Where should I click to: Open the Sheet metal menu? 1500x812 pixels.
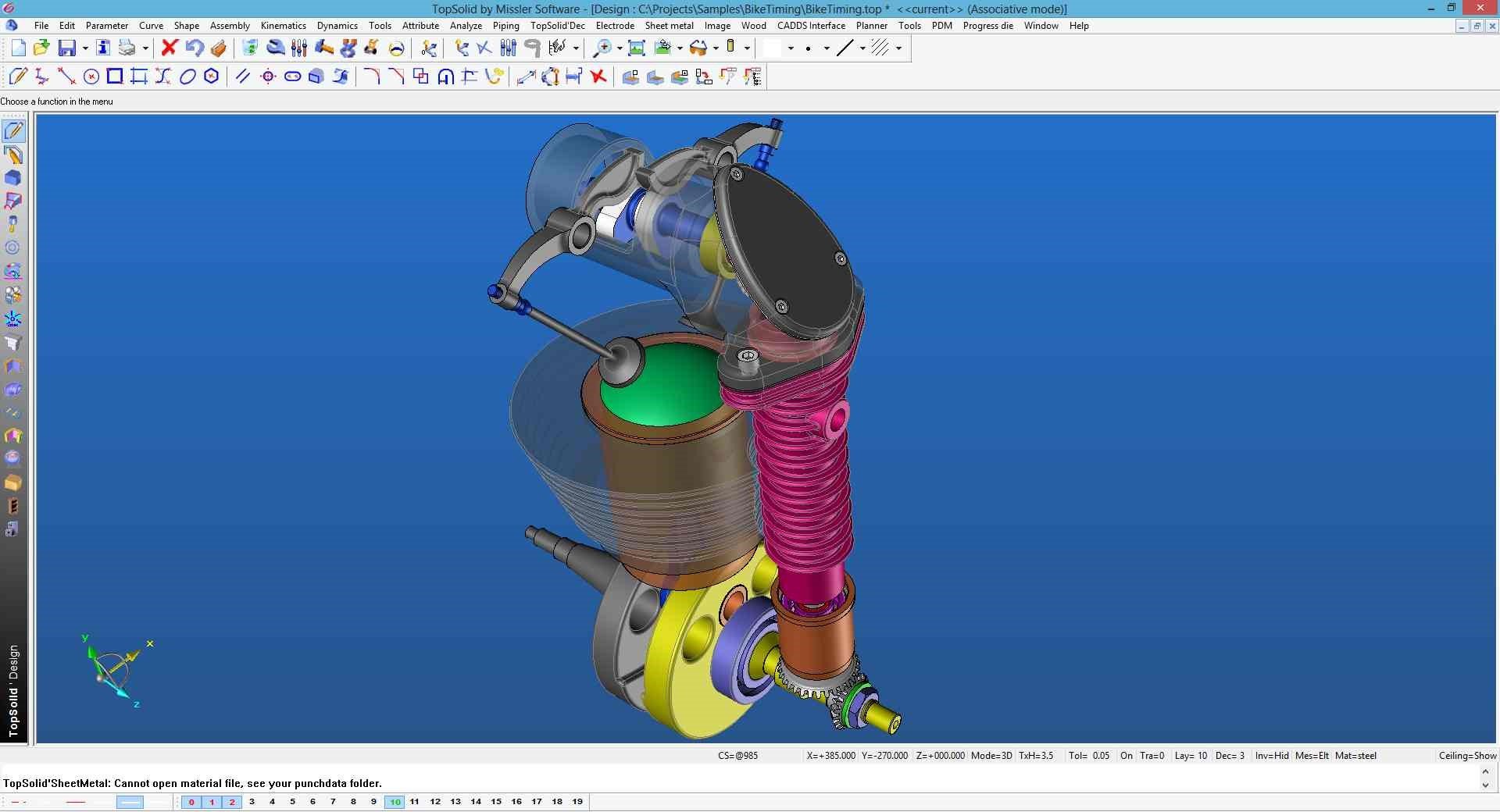[670, 26]
